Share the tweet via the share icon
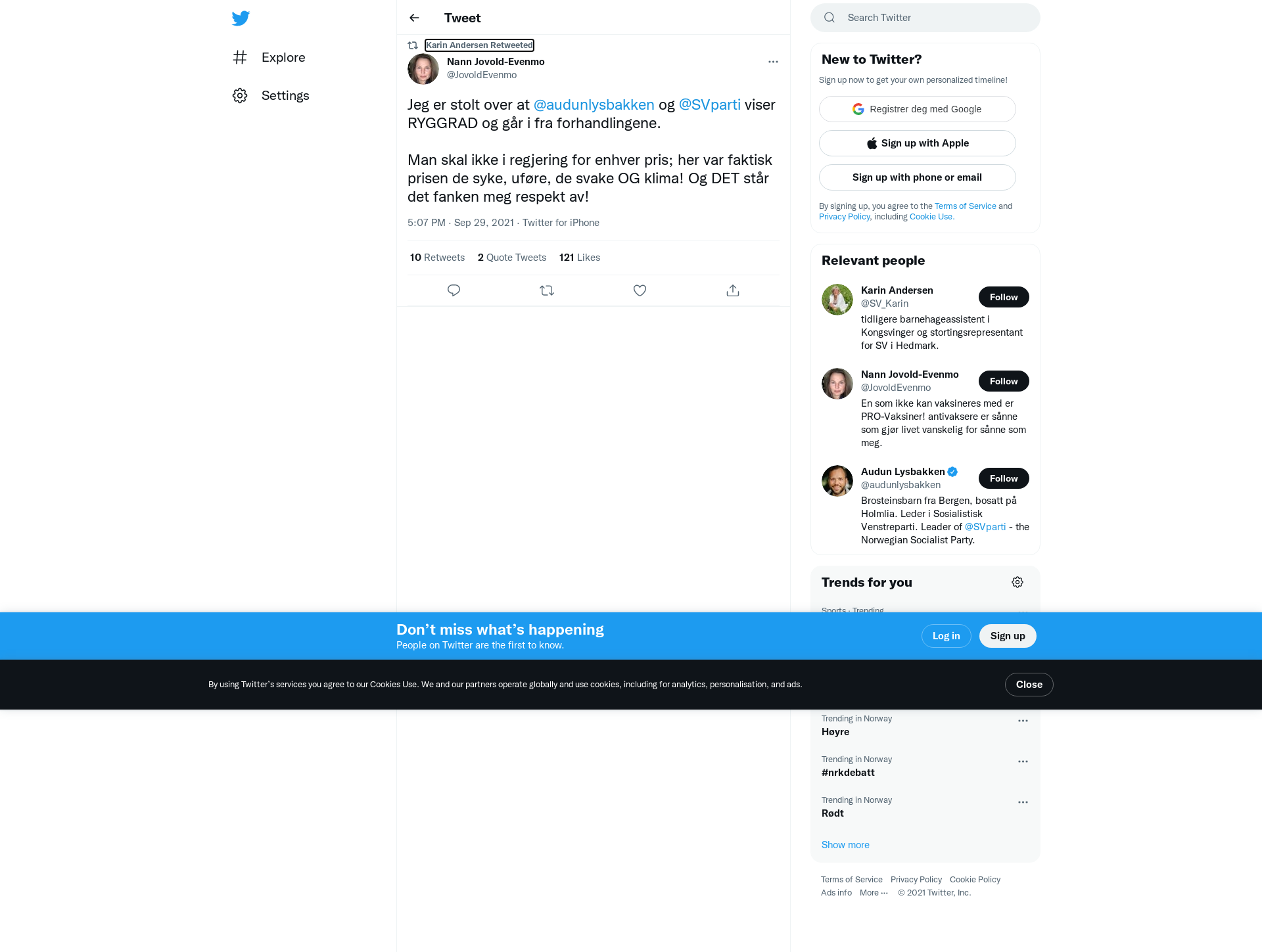Viewport: 1262px width, 952px height. tap(733, 290)
